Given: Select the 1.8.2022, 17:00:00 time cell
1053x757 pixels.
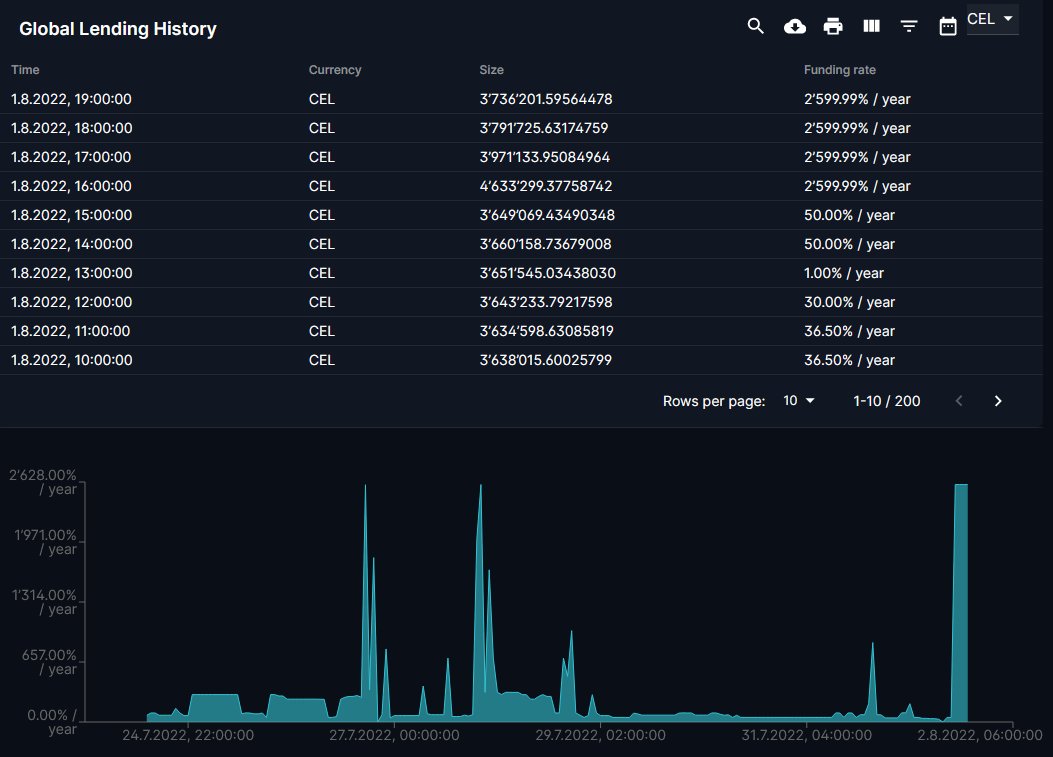Looking at the screenshot, I should tap(71, 157).
